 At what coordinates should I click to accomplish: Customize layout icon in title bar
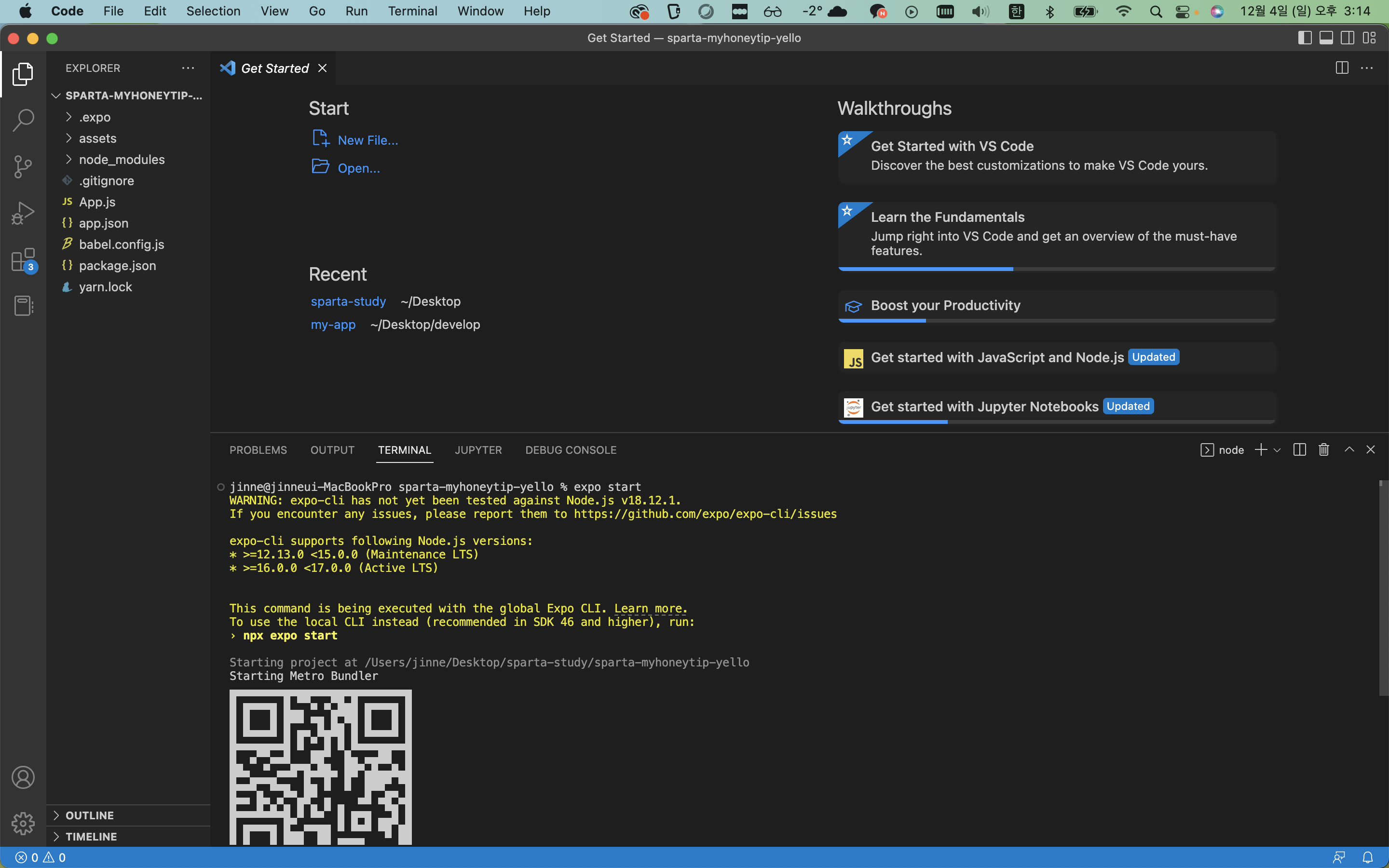click(1370, 38)
